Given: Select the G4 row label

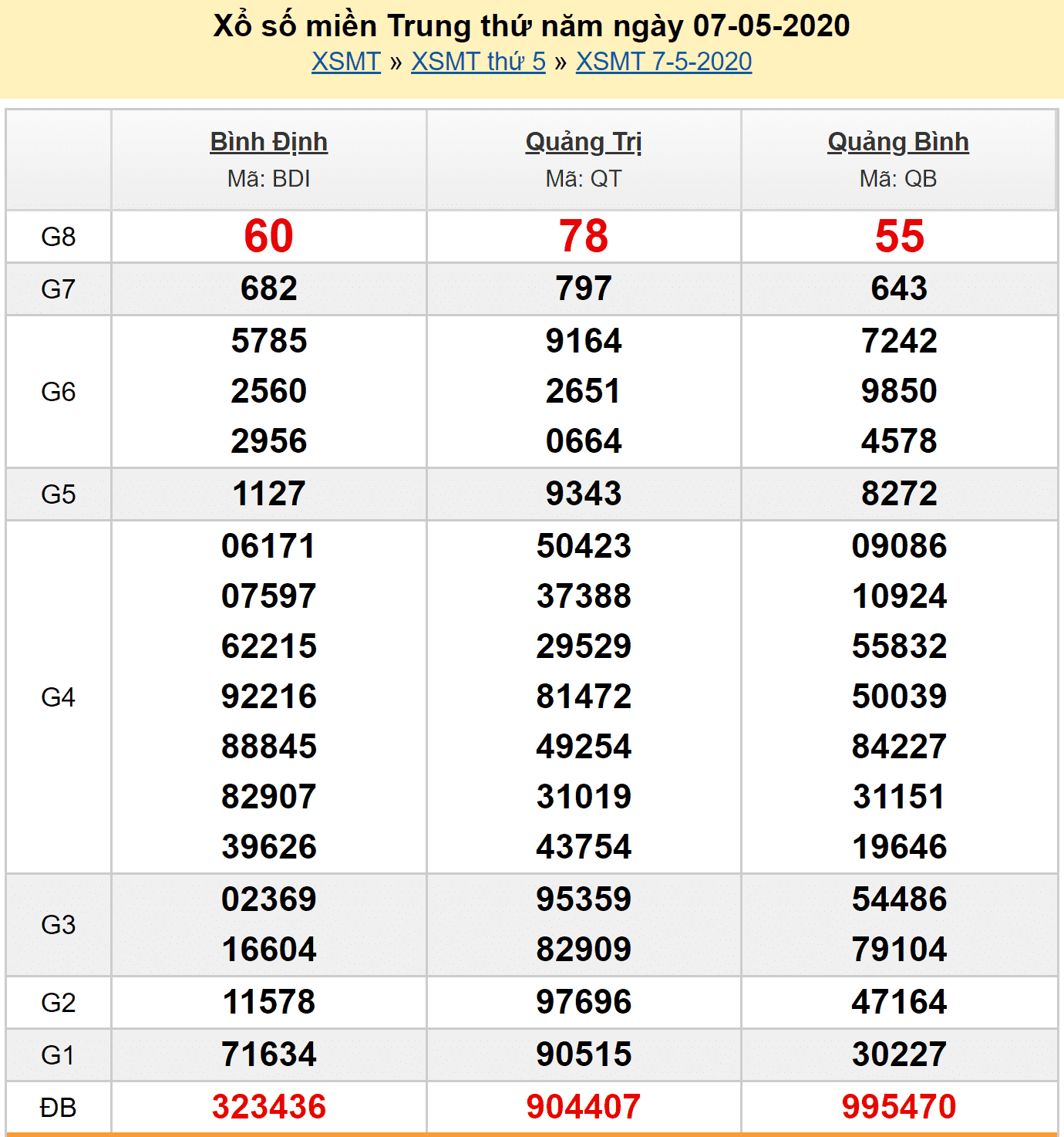Looking at the screenshot, I should [59, 697].
